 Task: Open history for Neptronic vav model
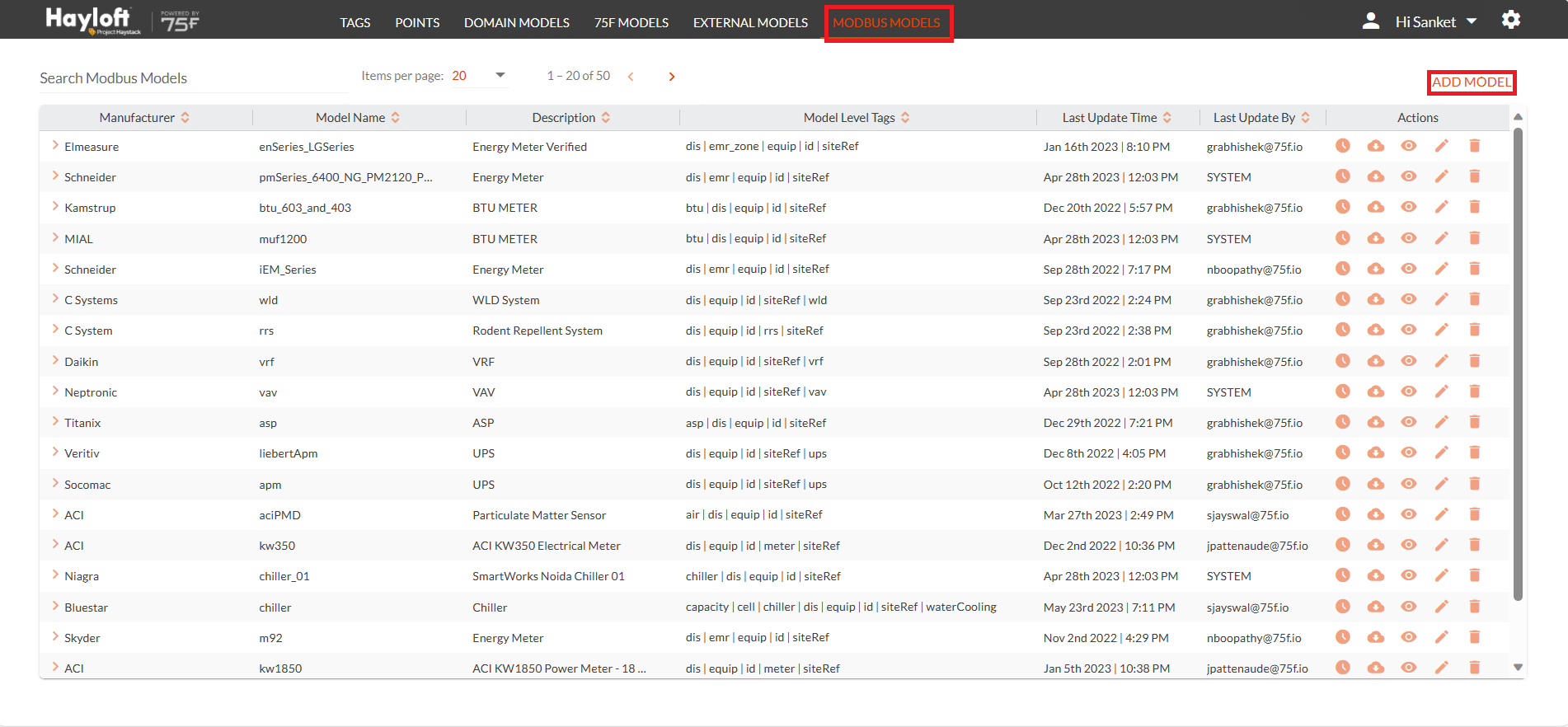coord(1343,392)
